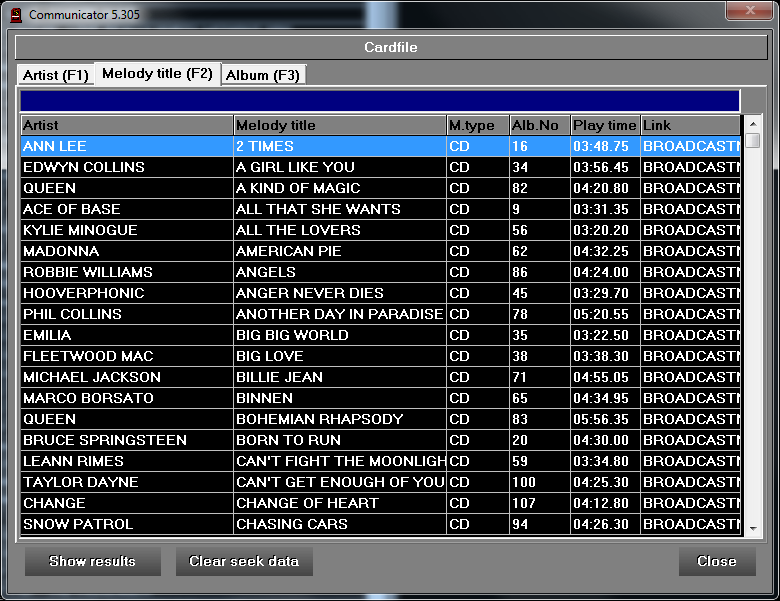Screen dimensions: 780x601
Task: Select the LEANN RIMES row
Action: (381, 461)
